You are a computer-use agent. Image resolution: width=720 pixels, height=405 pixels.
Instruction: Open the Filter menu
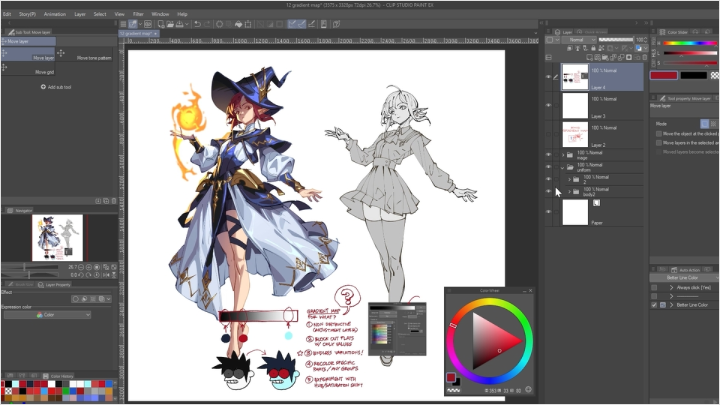pos(138,14)
